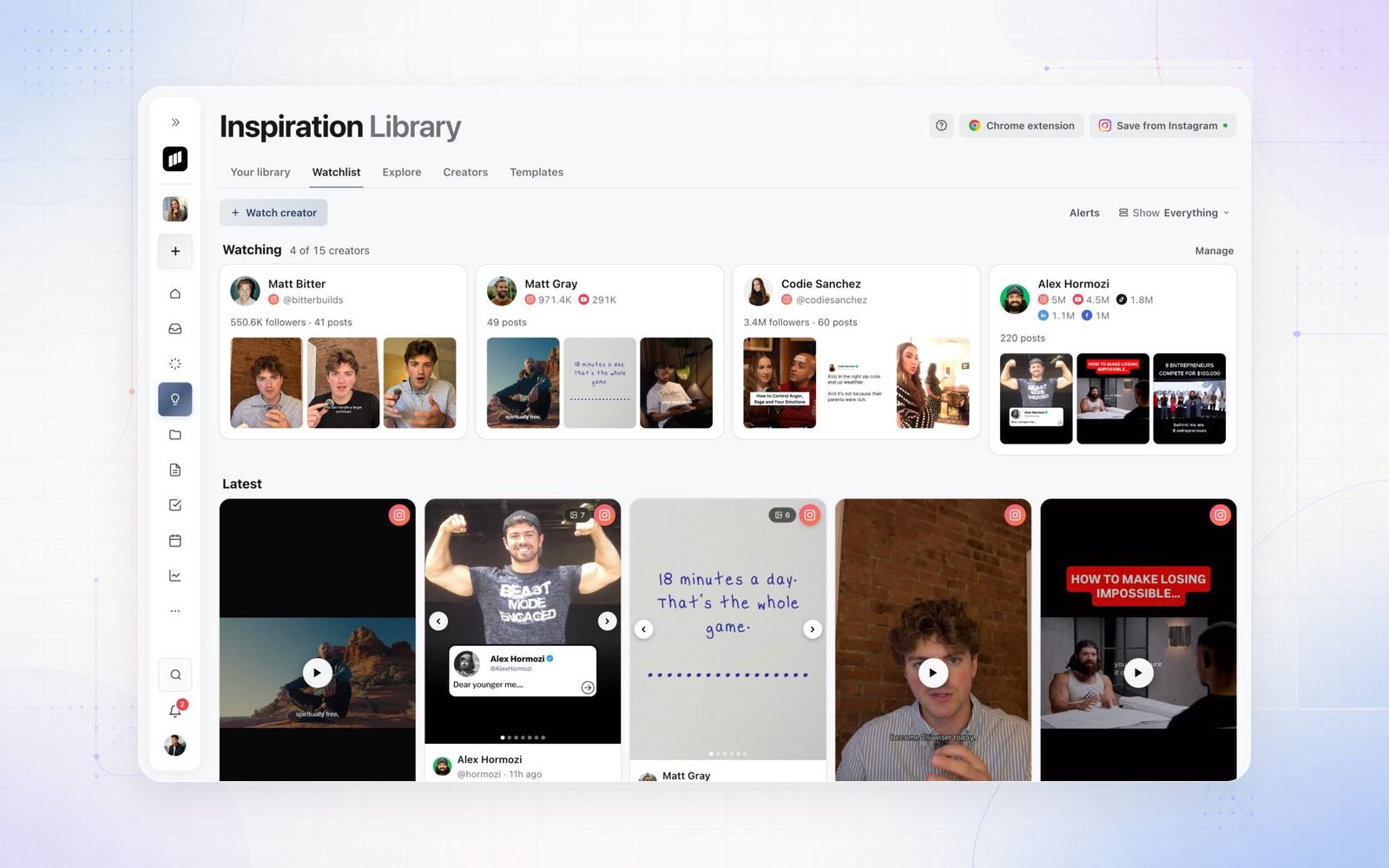Open the Templates tab
This screenshot has height=868, width=1389.
point(537,172)
